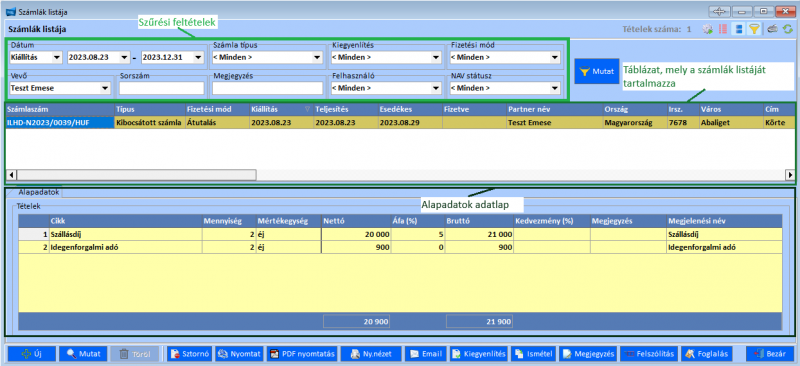Screen dimensions: 800x366
Task: Click the gear settings icon in header
Action: coord(707,30)
